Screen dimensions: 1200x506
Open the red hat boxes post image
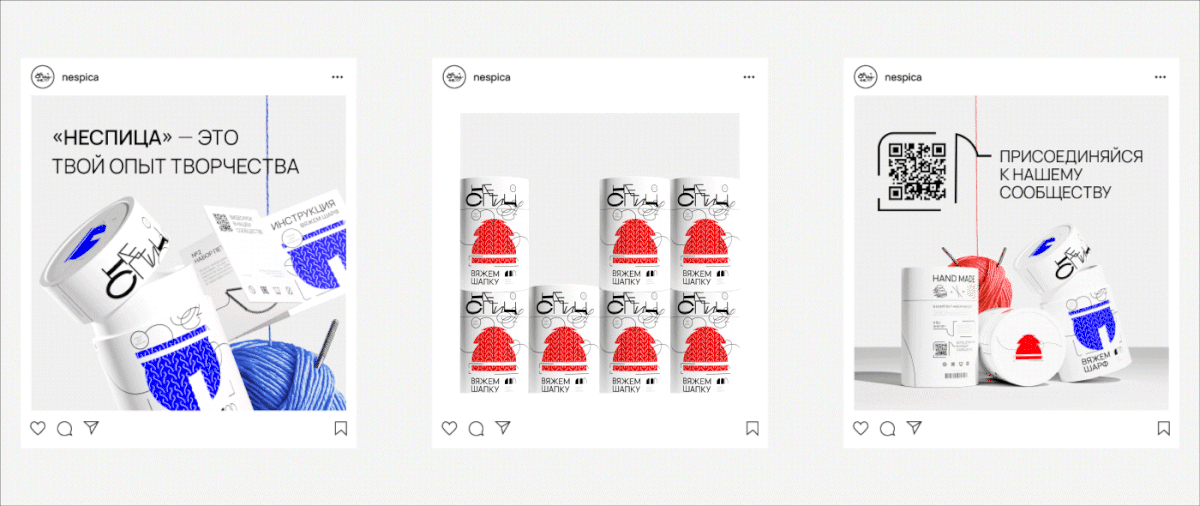599,252
